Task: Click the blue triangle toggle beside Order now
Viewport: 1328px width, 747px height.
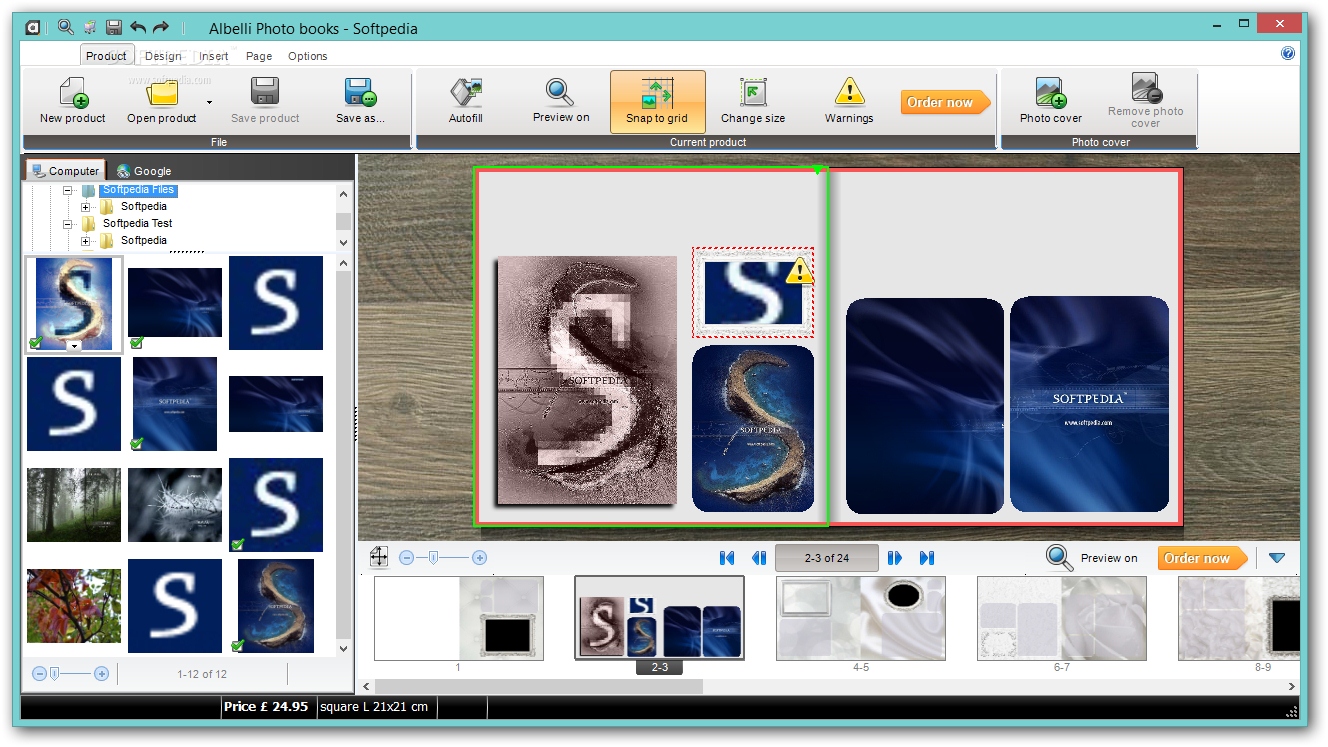Action: point(1277,558)
